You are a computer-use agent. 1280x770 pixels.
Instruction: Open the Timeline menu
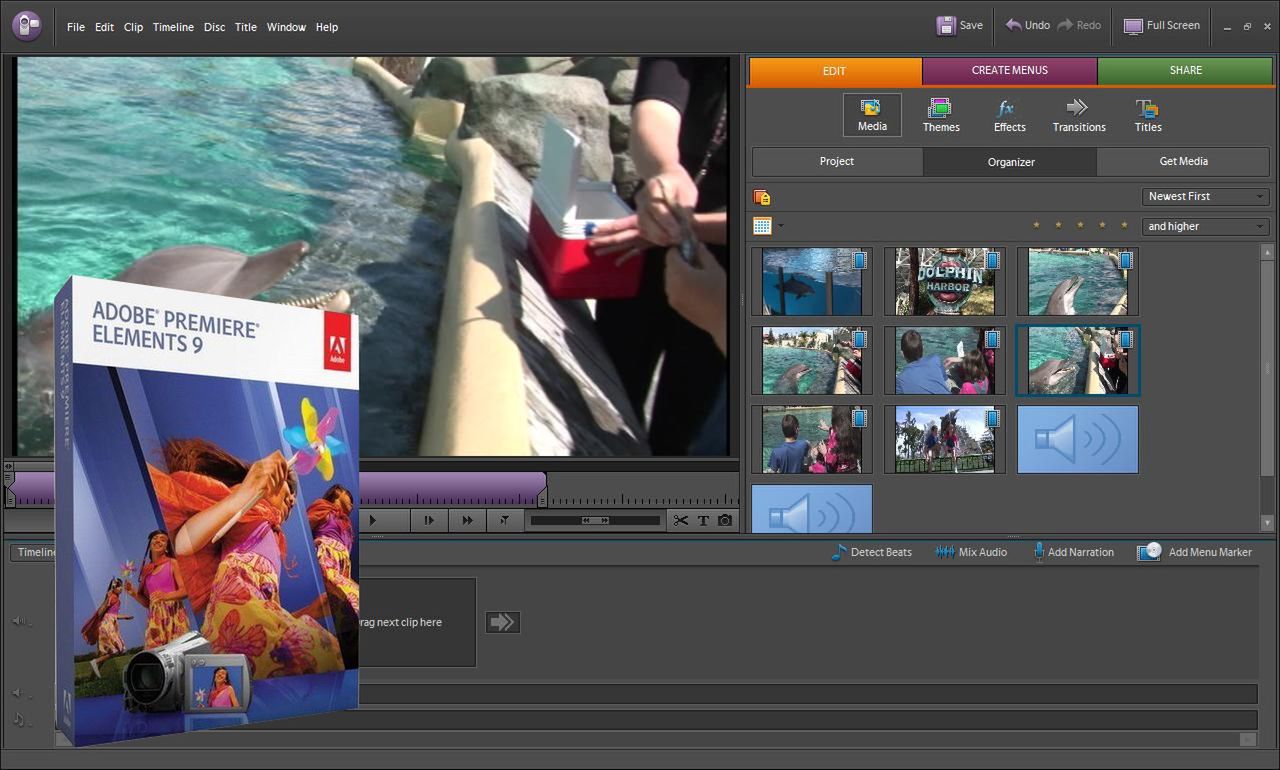pyautogui.click(x=173, y=27)
